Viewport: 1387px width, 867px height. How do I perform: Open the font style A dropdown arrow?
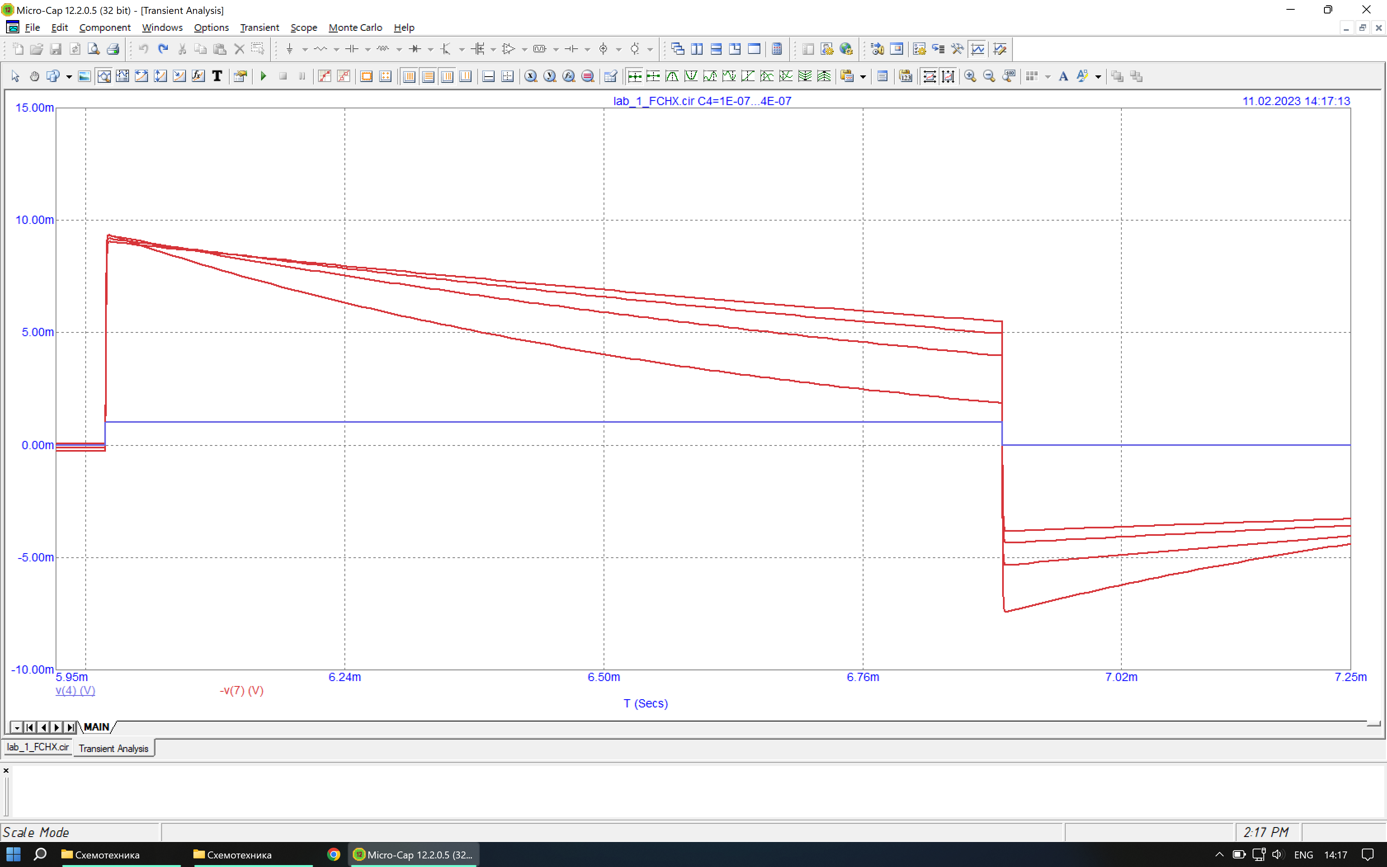pos(1098,76)
